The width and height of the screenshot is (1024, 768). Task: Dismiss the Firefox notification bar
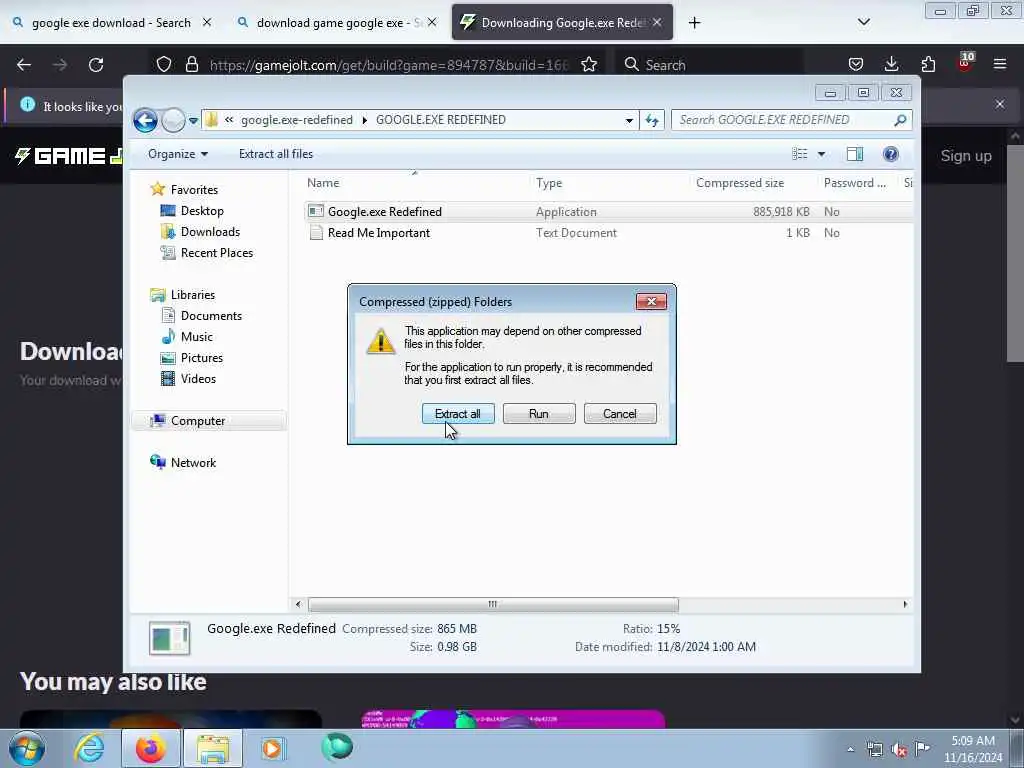1000,104
